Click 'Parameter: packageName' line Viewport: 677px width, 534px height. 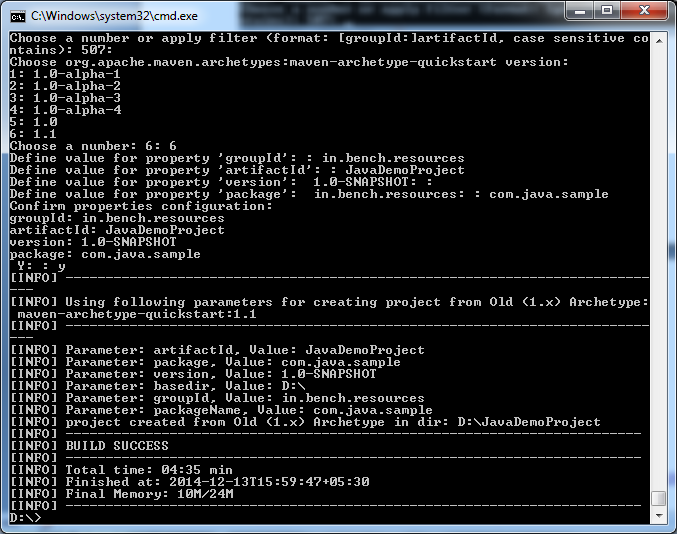[x=221, y=410]
